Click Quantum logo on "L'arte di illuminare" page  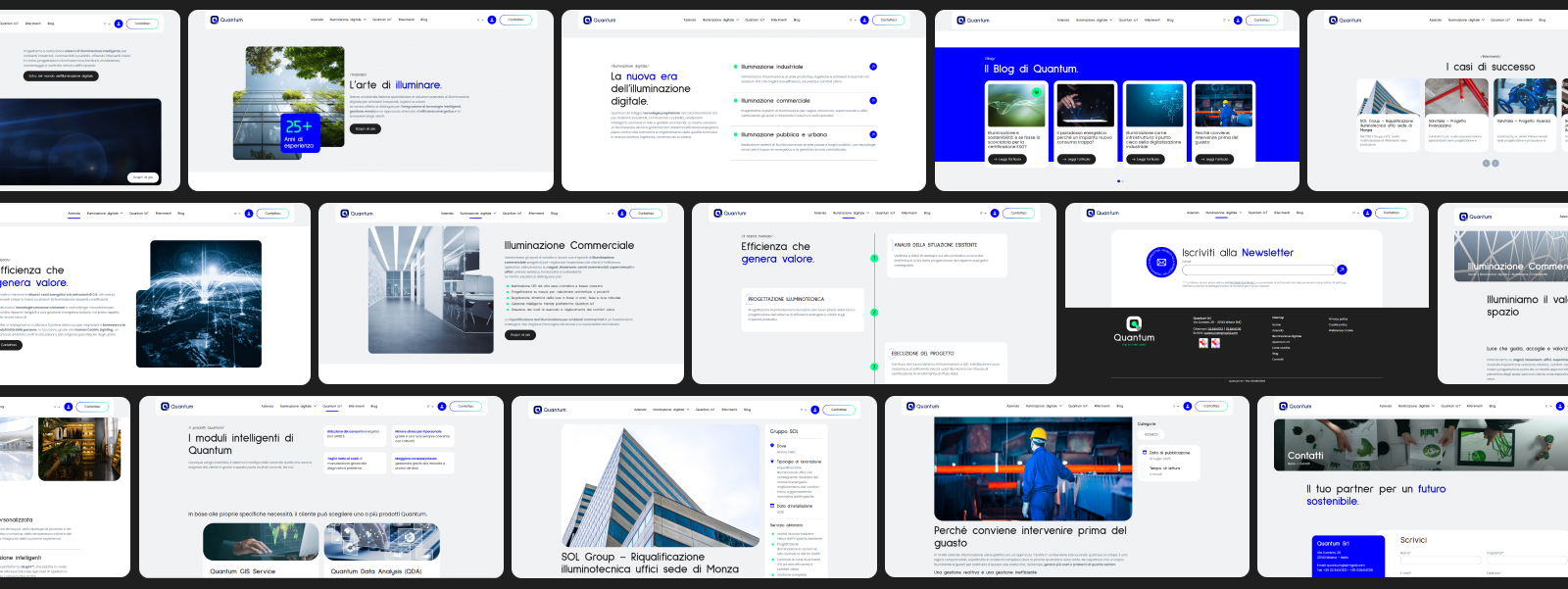click(227, 20)
